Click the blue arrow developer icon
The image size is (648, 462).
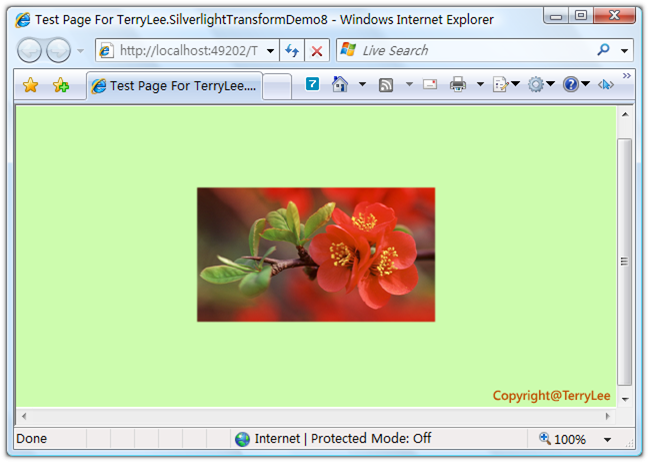coord(606,85)
